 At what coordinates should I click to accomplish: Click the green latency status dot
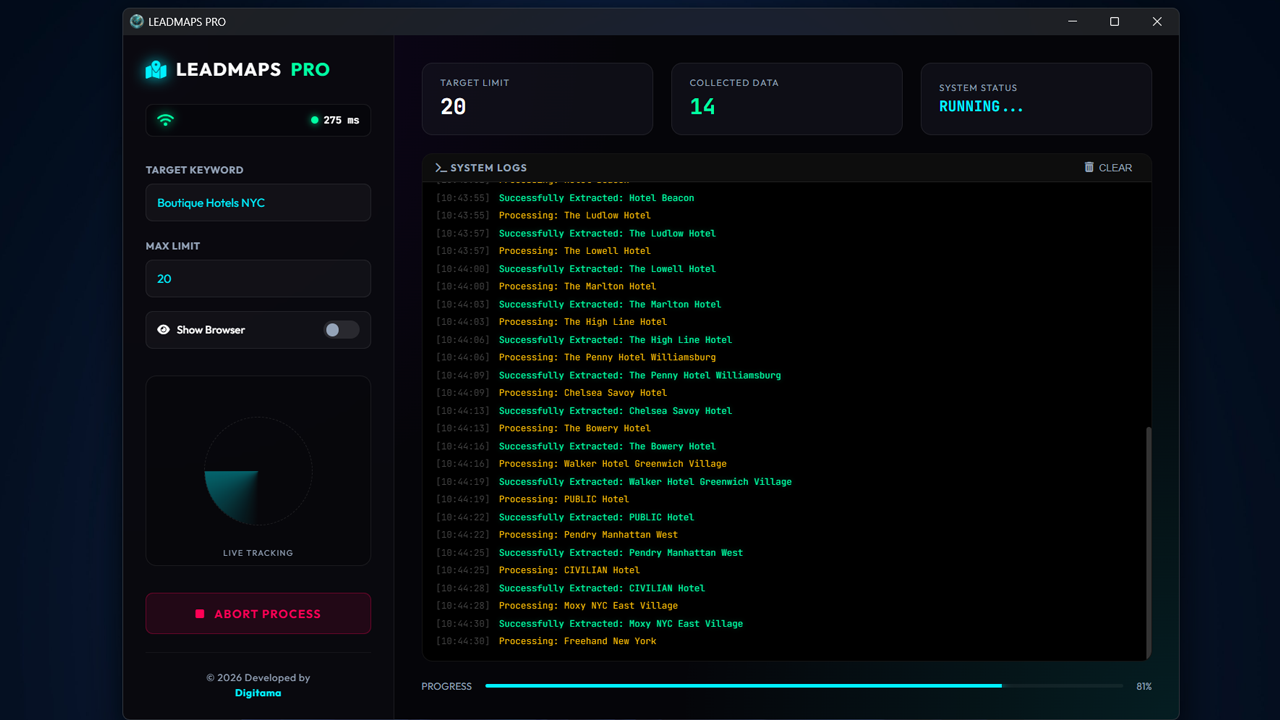click(x=315, y=120)
